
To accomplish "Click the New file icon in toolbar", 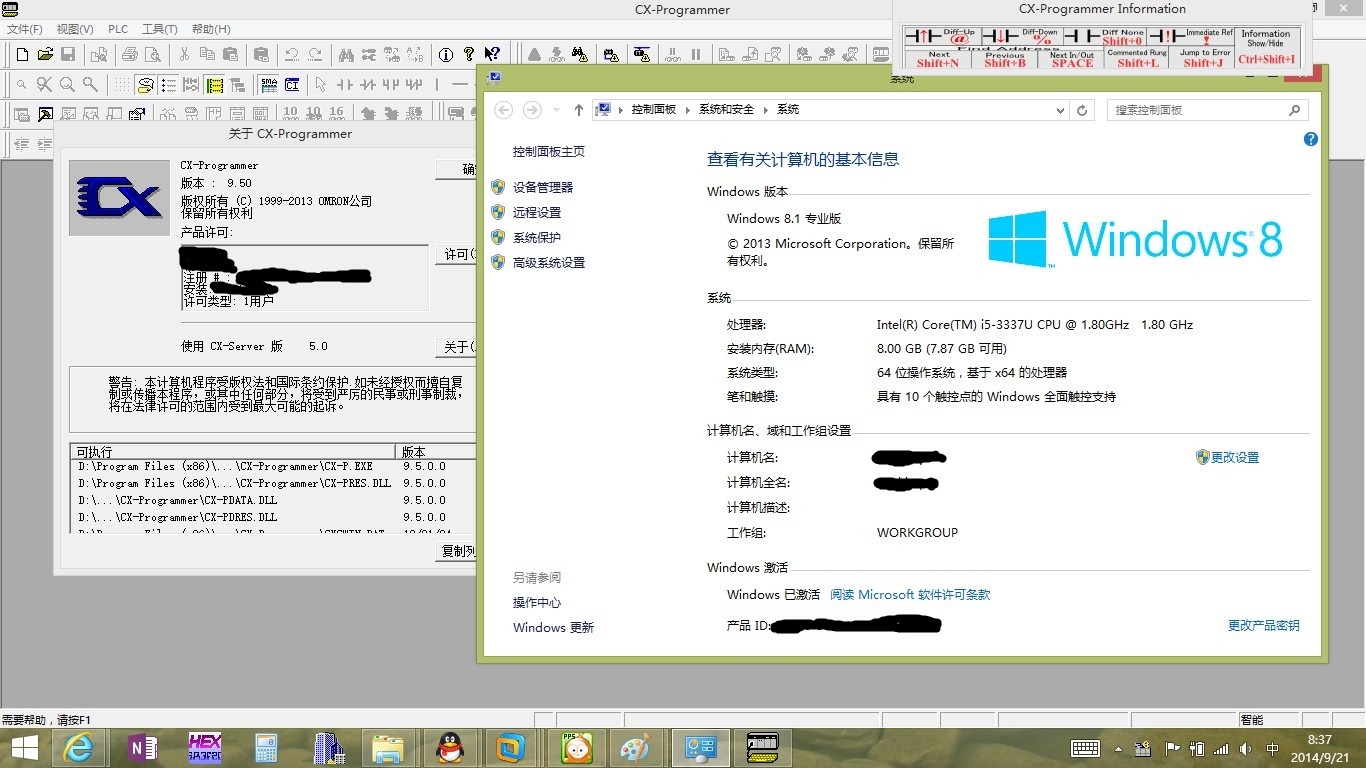I will click(22, 54).
